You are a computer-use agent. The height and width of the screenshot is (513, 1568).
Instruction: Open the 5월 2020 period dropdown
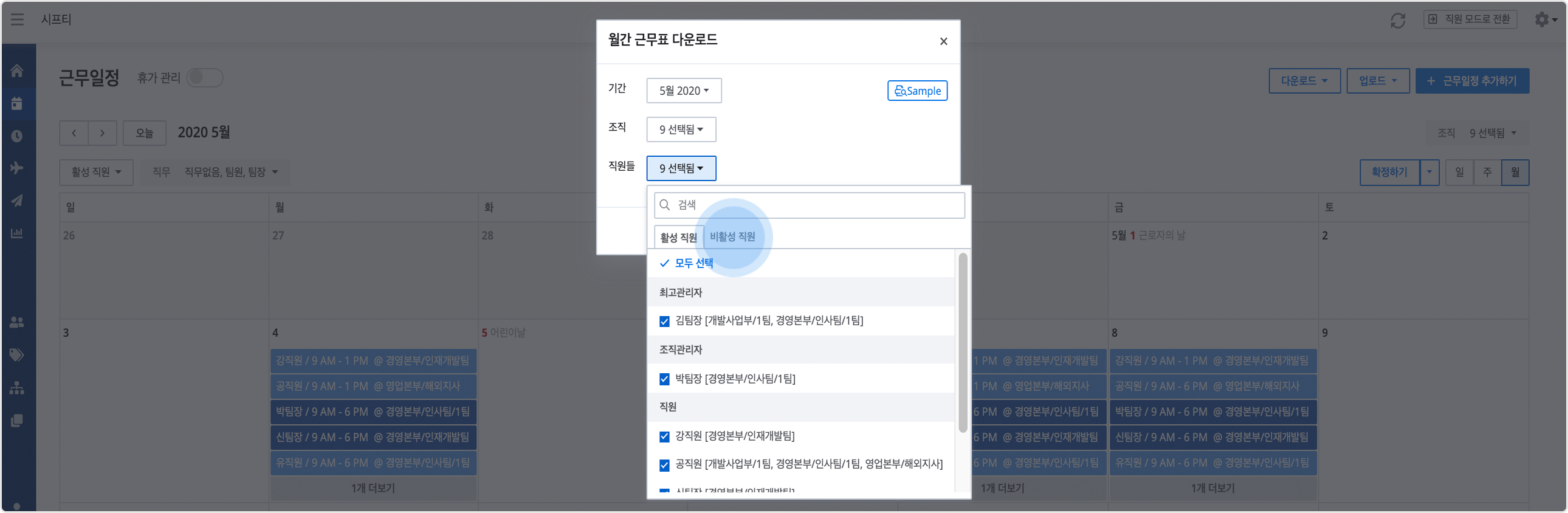tap(684, 91)
